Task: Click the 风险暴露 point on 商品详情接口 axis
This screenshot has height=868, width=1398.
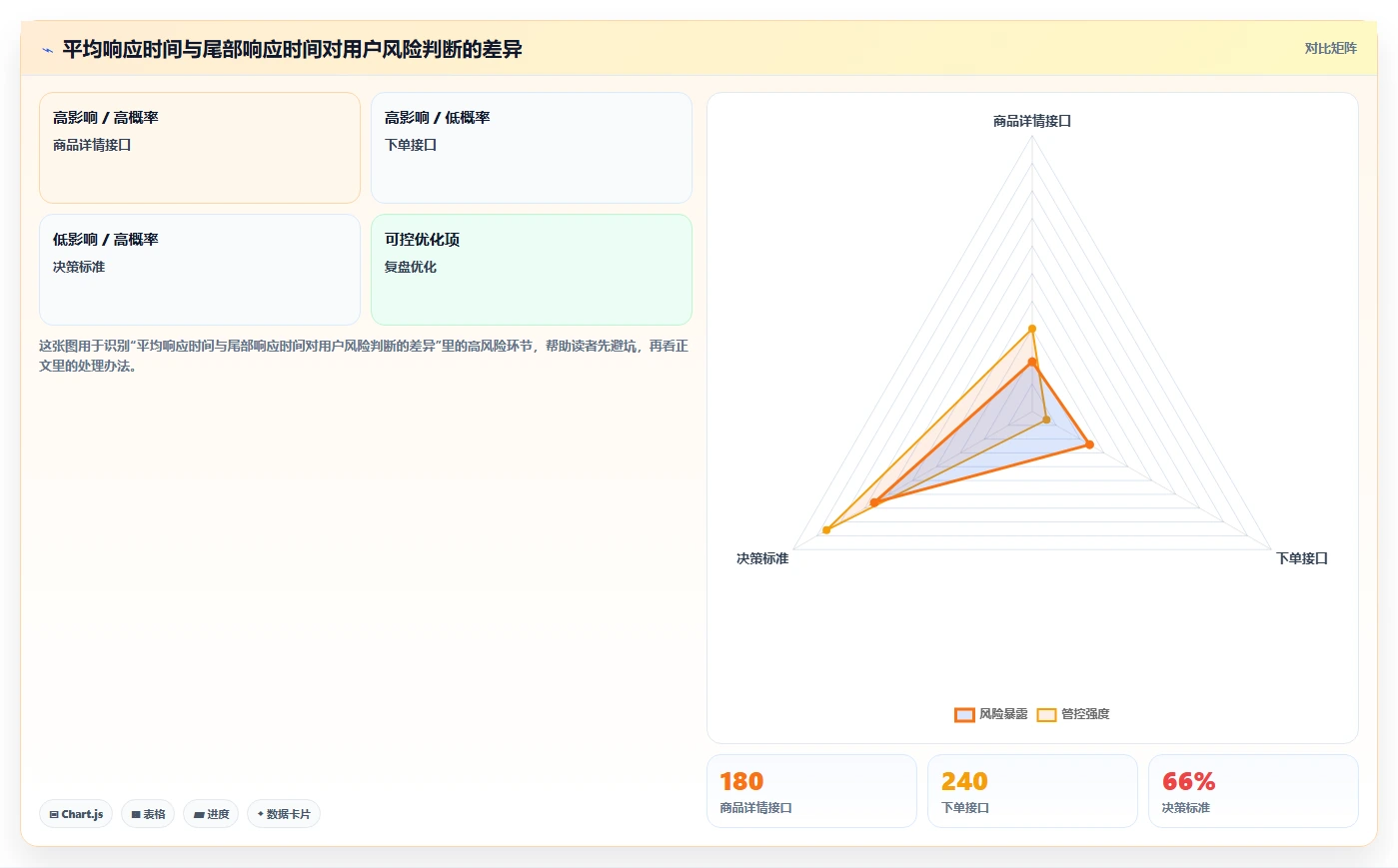Action: 1032,363
